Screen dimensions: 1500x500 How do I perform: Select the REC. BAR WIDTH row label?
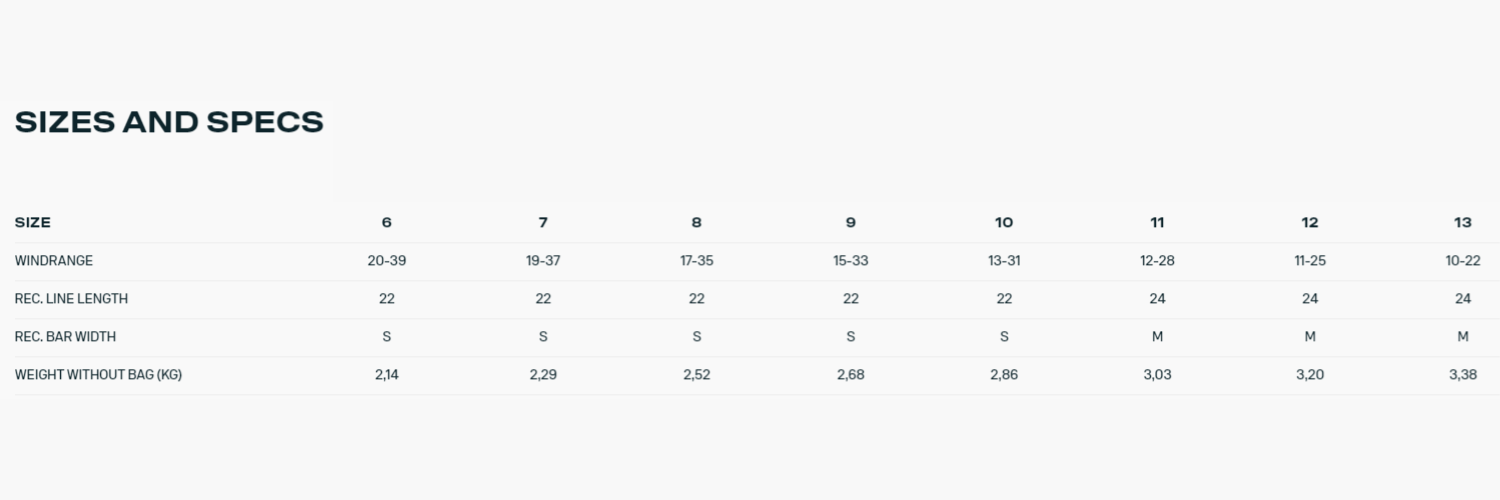[66, 337]
